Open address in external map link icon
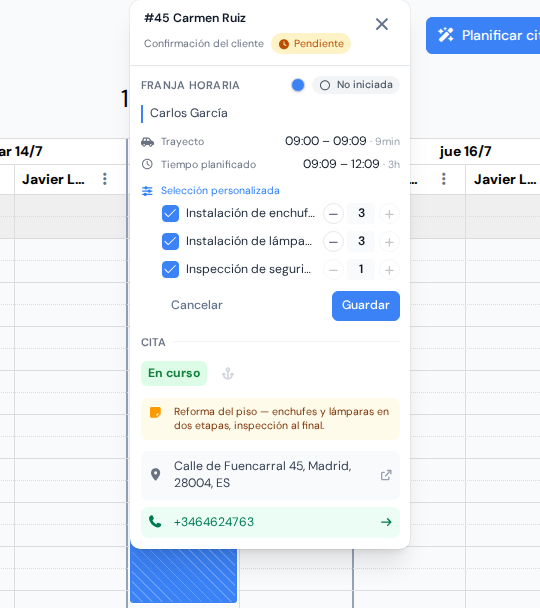Viewport: 540px width, 608px height. click(x=386, y=475)
